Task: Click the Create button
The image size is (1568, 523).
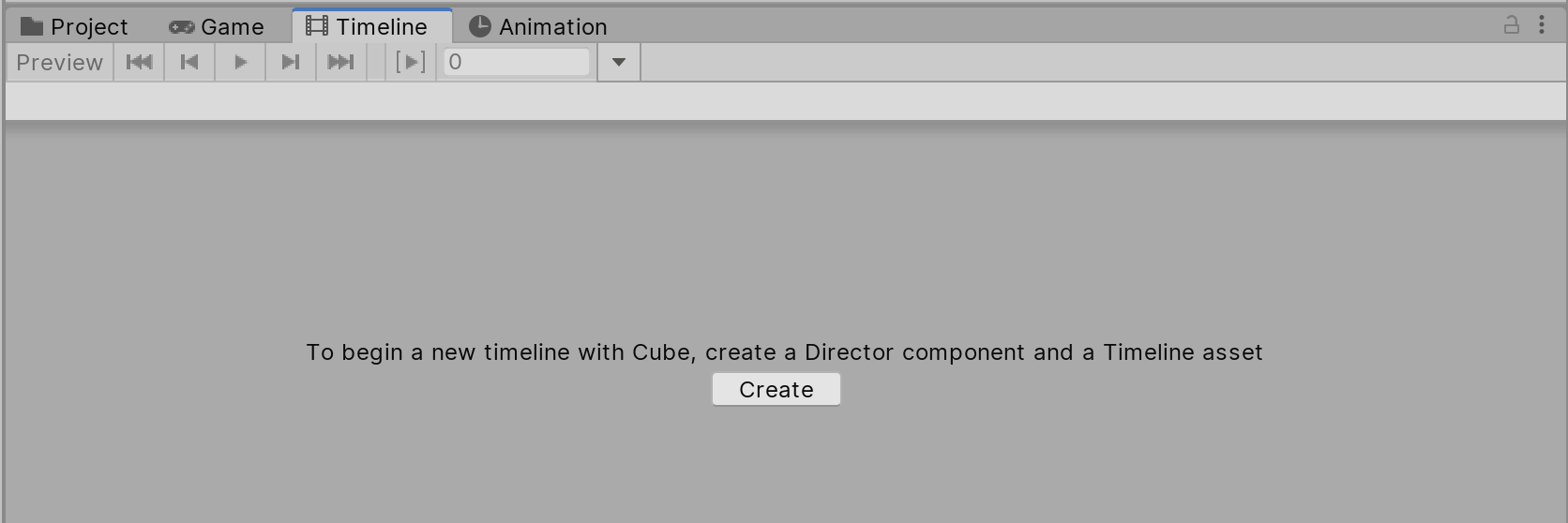Action: point(776,390)
